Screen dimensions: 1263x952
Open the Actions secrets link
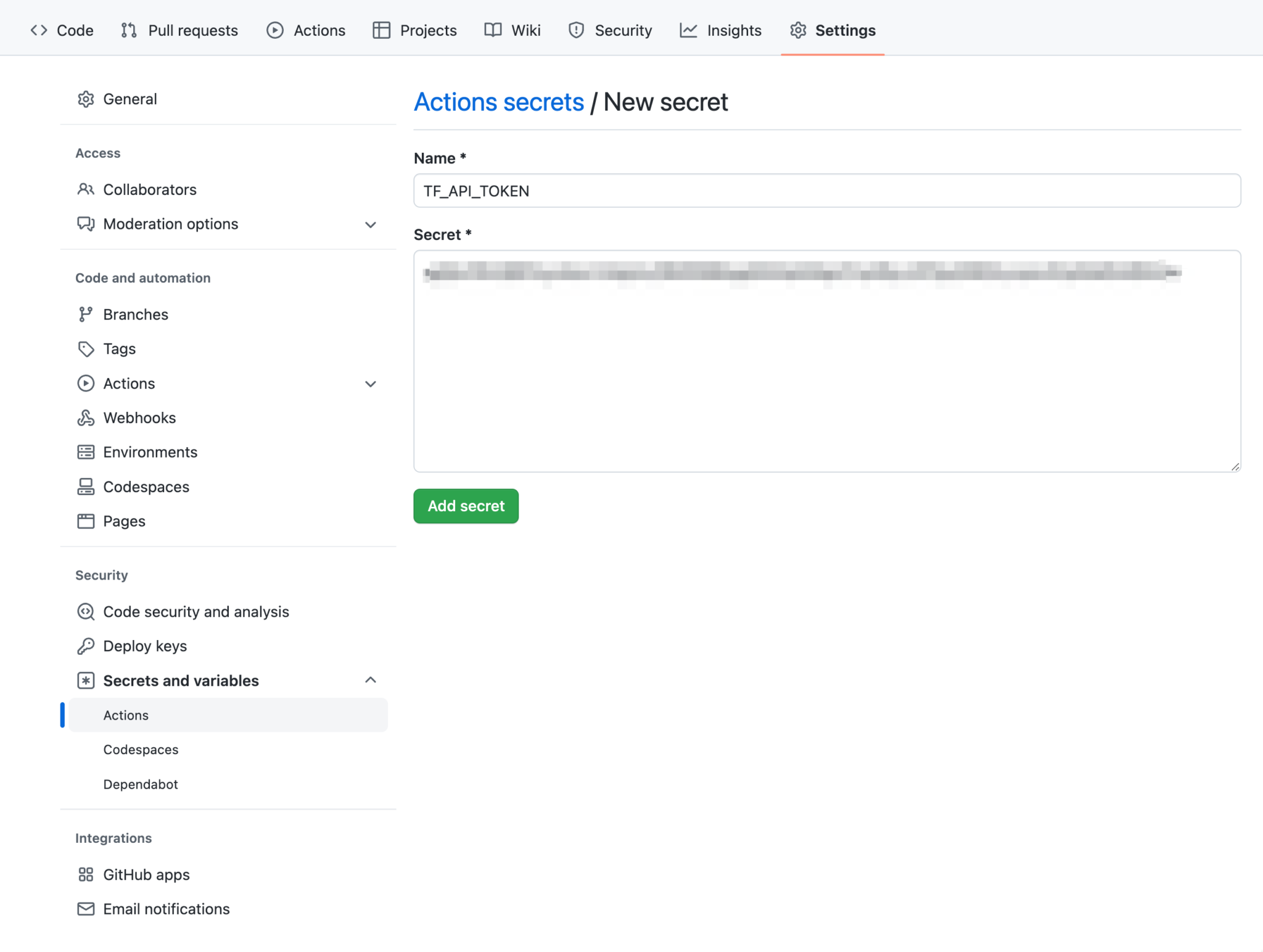[x=499, y=102]
